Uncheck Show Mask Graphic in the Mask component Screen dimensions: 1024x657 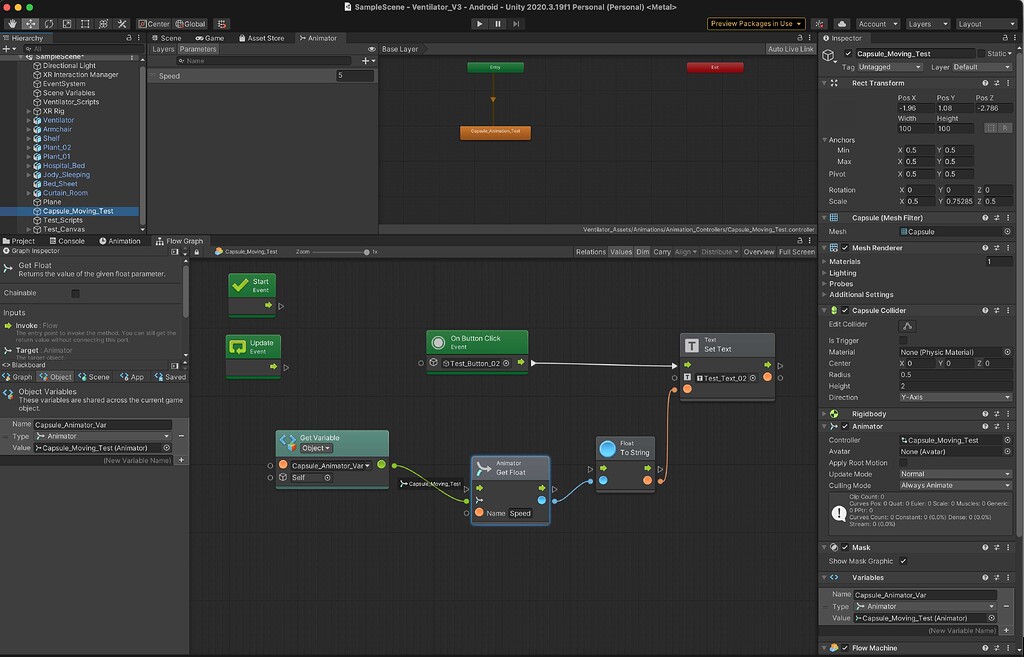904,561
